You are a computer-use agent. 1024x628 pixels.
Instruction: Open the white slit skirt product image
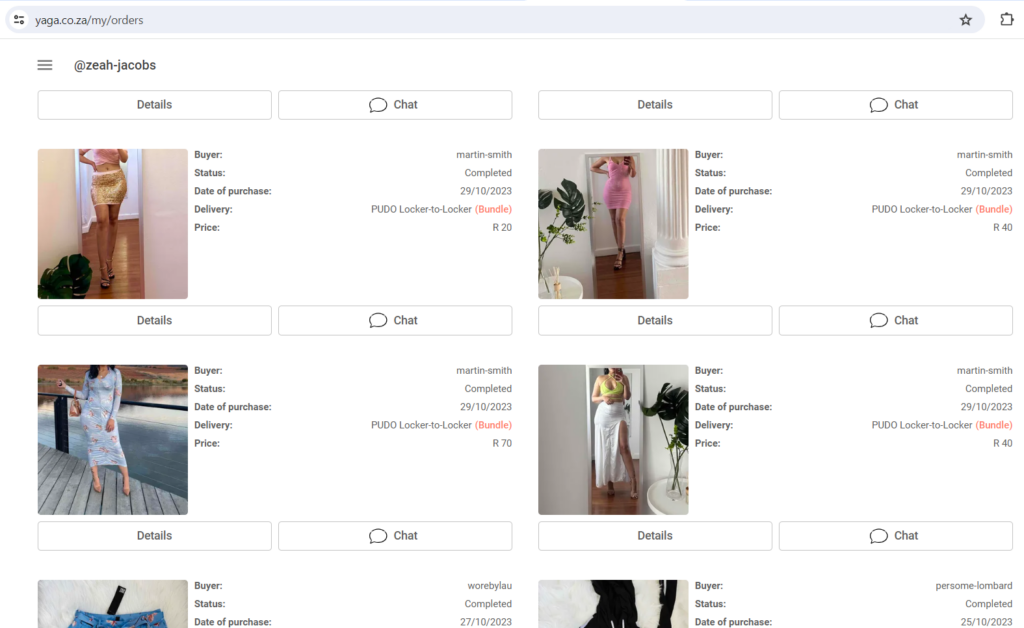(x=613, y=440)
